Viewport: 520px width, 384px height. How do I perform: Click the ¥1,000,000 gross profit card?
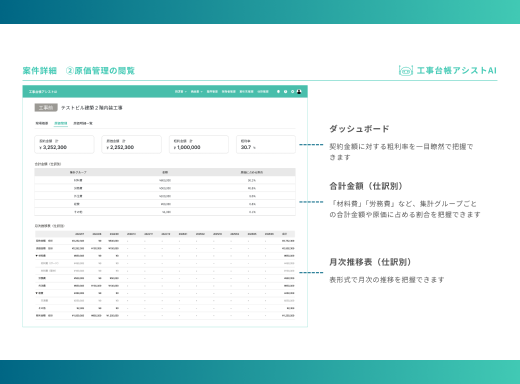(x=199, y=144)
